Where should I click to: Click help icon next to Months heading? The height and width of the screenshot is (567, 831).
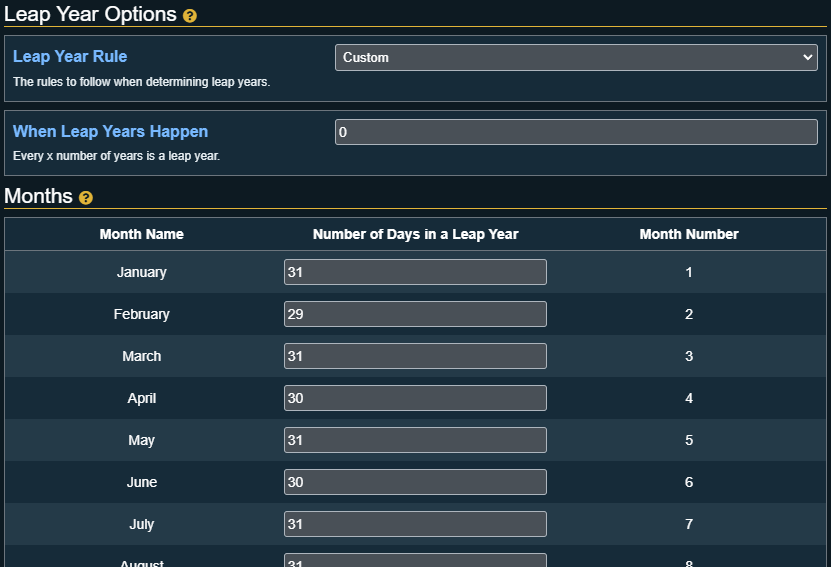86,198
